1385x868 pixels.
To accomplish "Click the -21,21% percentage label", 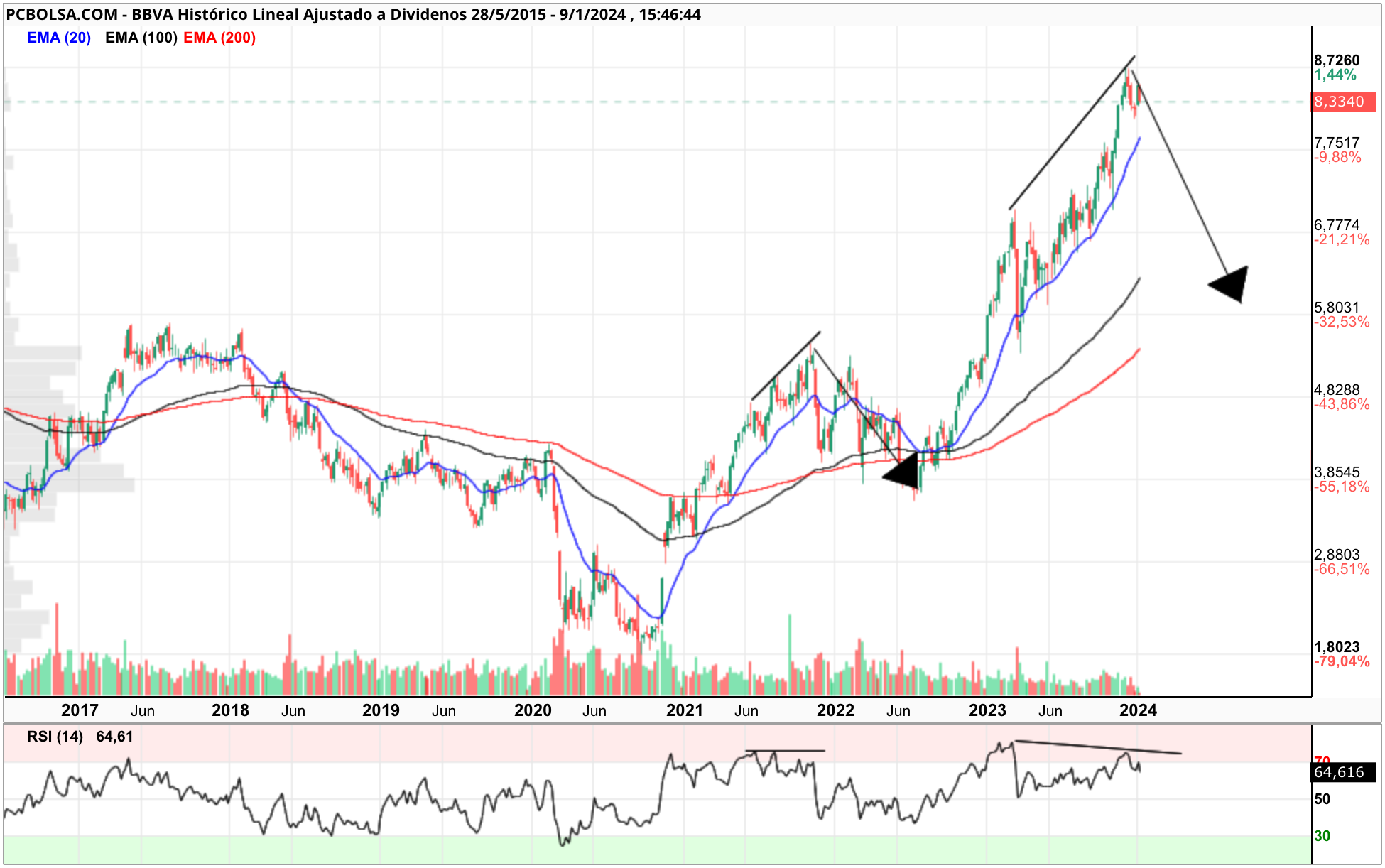I will 1342,239.
